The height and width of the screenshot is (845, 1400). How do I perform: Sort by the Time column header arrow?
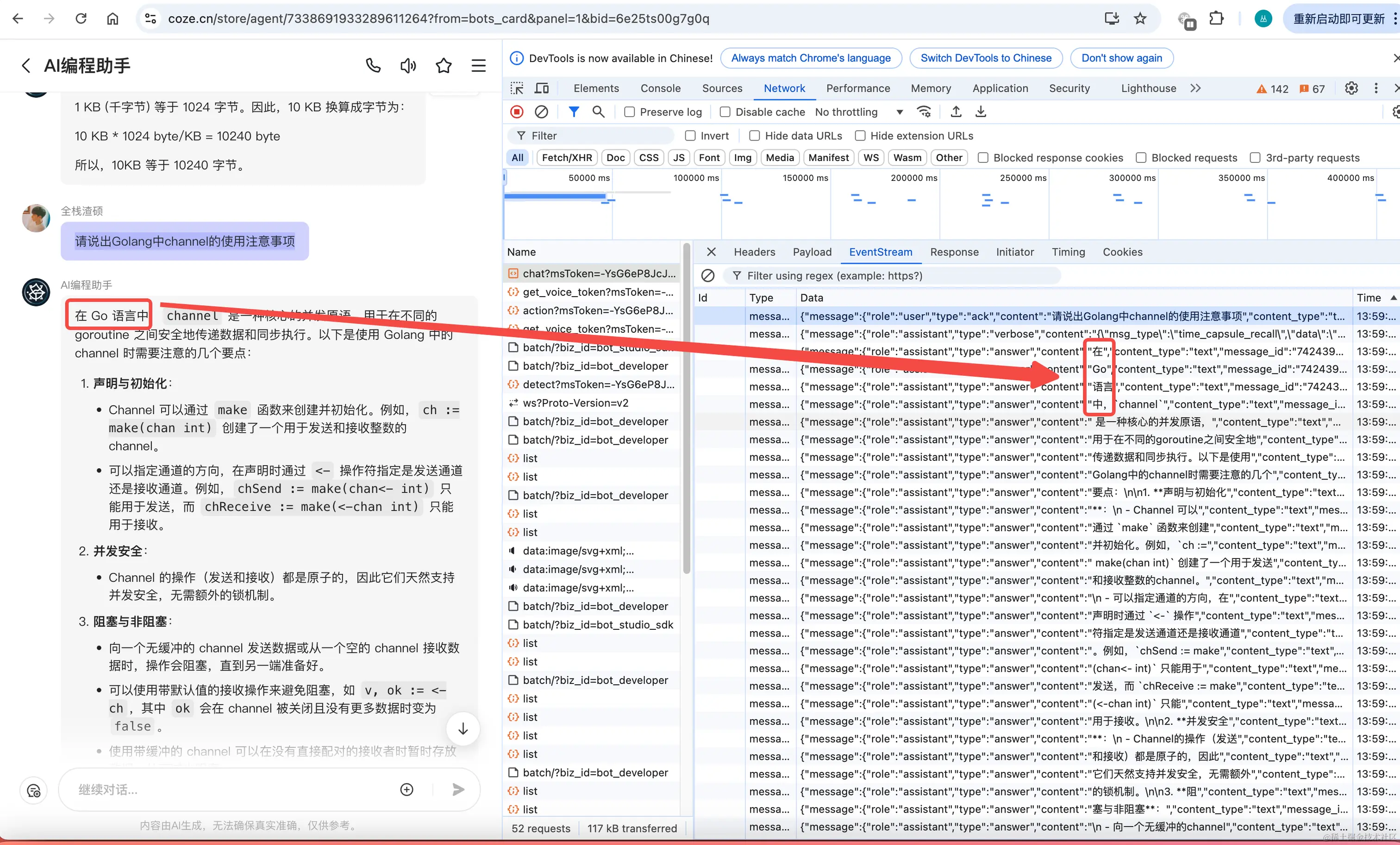(x=1393, y=298)
